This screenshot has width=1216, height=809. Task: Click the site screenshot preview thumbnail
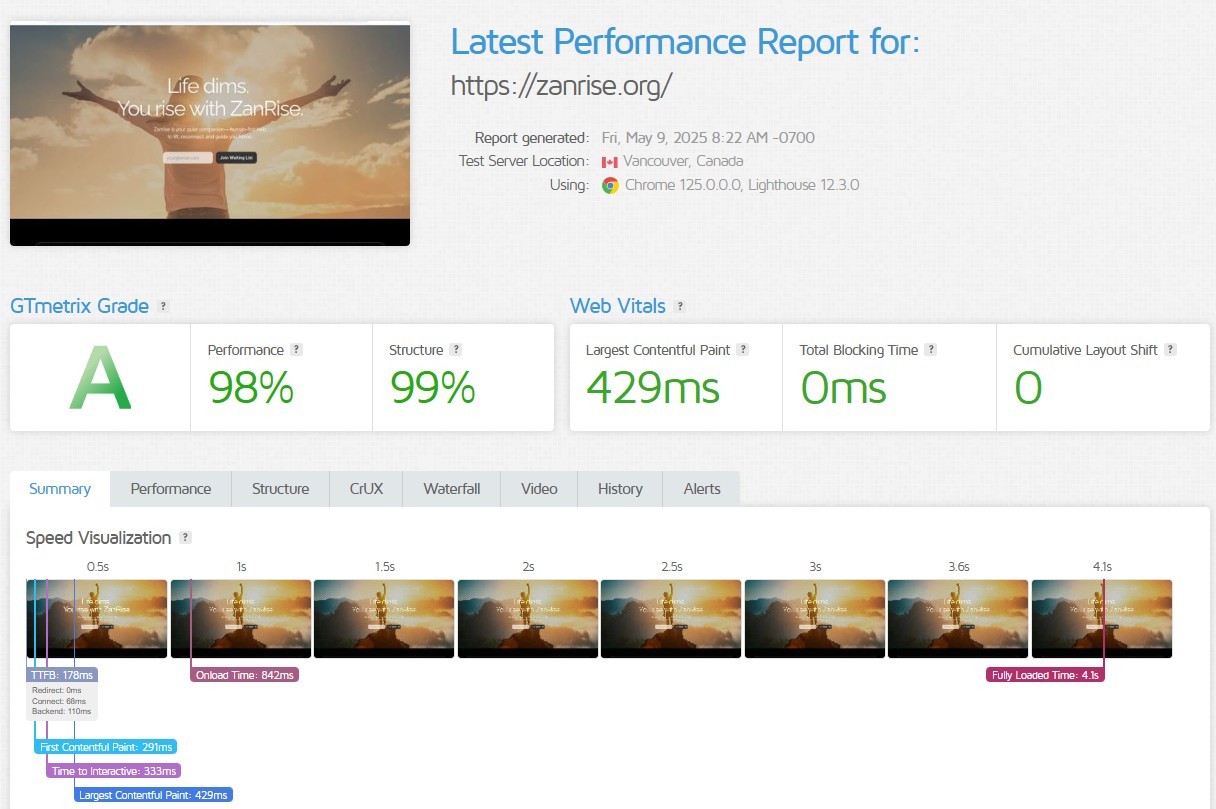[x=210, y=135]
